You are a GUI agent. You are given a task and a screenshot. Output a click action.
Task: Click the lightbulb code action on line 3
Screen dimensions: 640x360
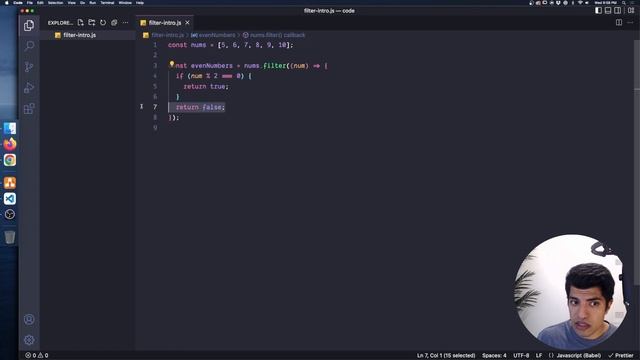172,64
